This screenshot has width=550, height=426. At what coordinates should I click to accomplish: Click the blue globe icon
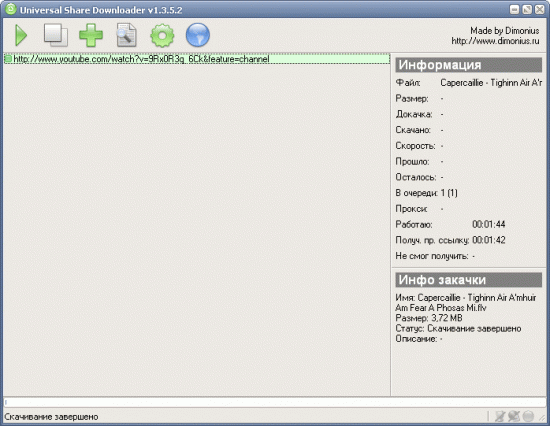[x=198, y=35]
